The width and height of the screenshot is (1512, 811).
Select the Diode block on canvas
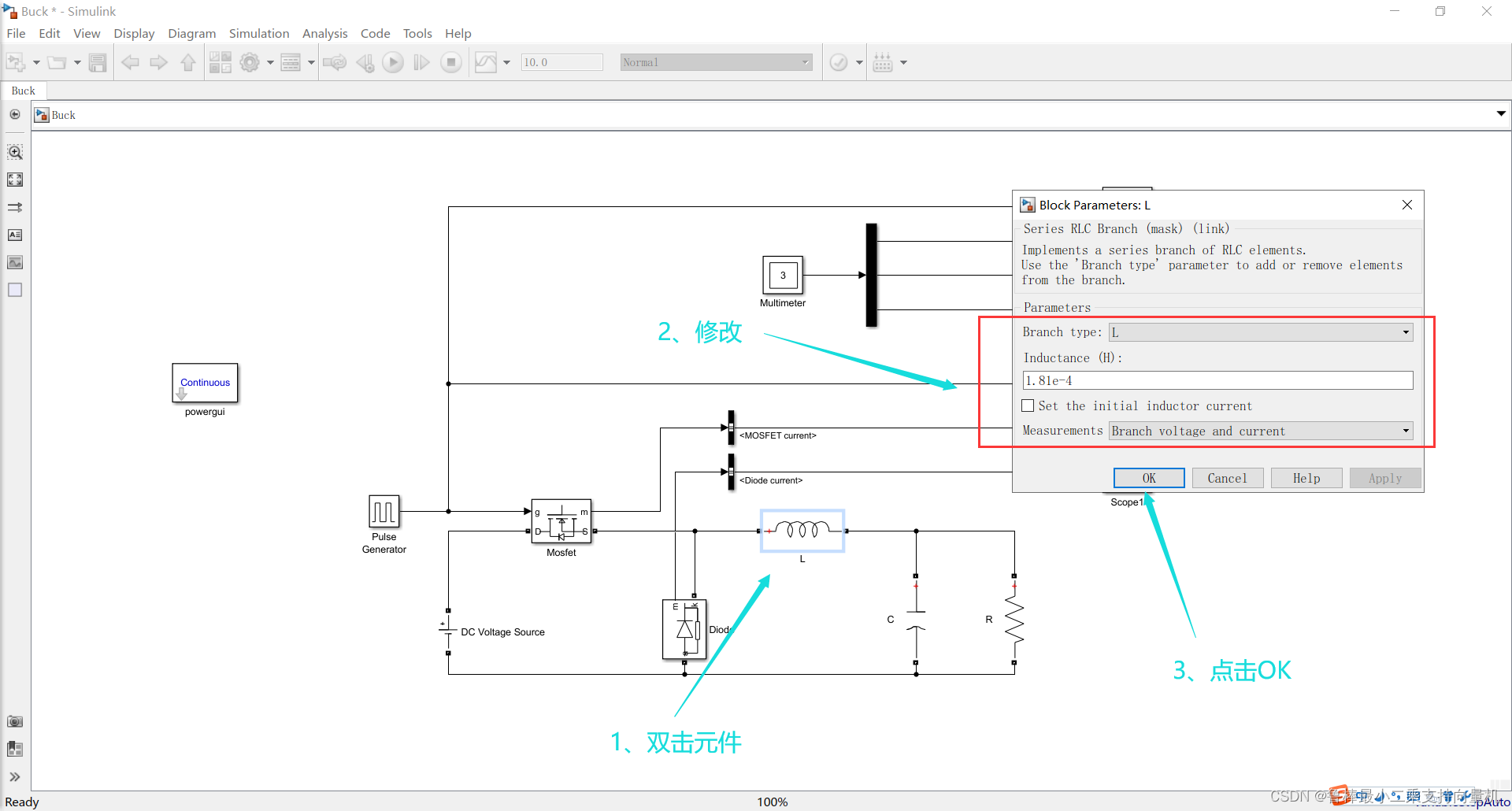(x=684, y=629)
